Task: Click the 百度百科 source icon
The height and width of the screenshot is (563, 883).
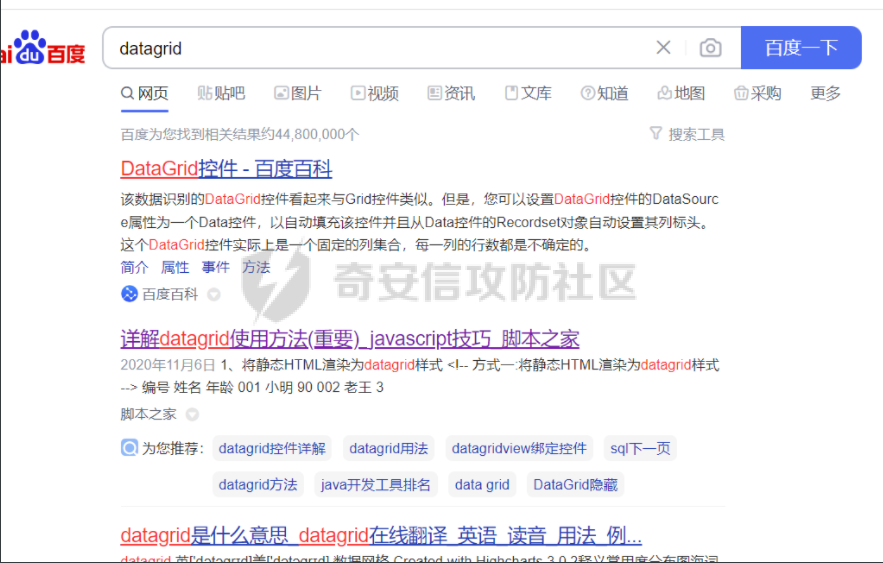Action: pos(130,294)
